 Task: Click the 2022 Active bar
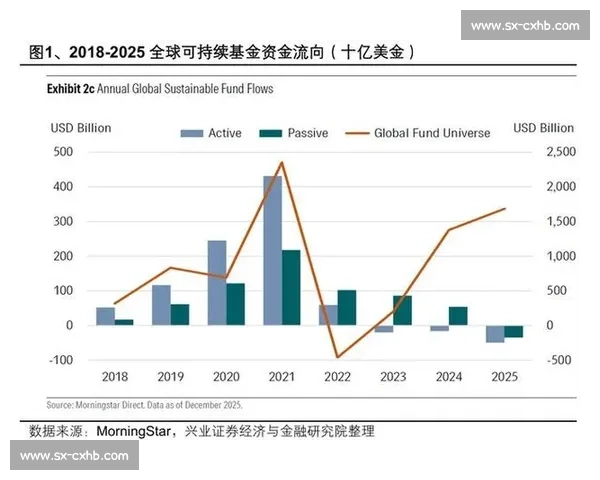point(328,315)
